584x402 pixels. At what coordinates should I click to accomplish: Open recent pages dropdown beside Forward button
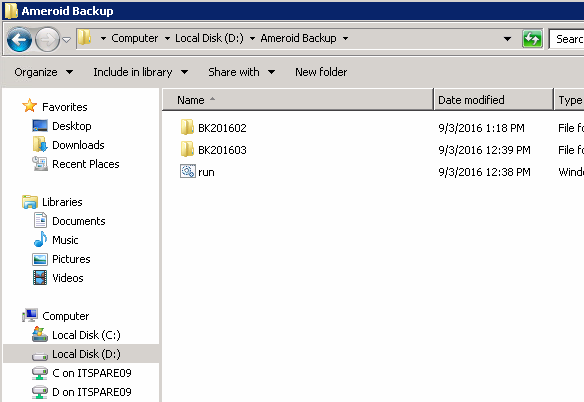click(x=66, y=39)
